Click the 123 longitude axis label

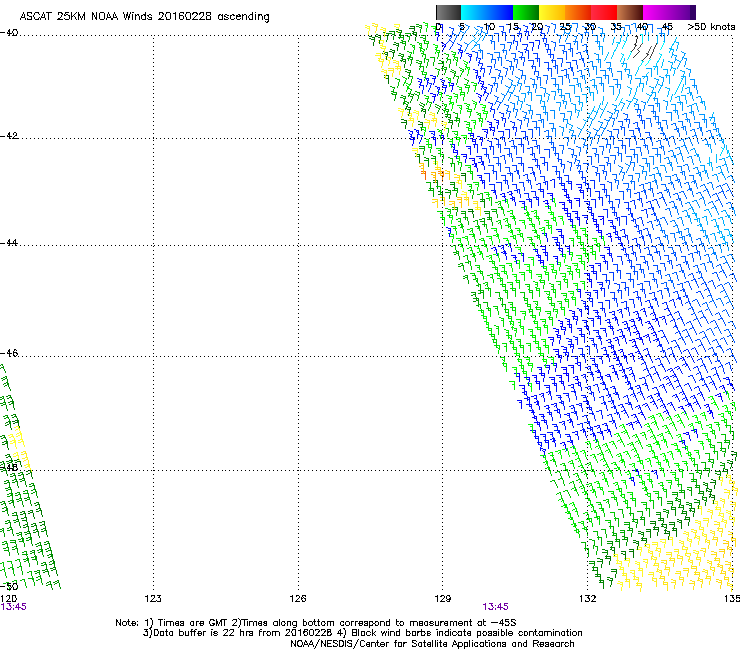point(153,599)
